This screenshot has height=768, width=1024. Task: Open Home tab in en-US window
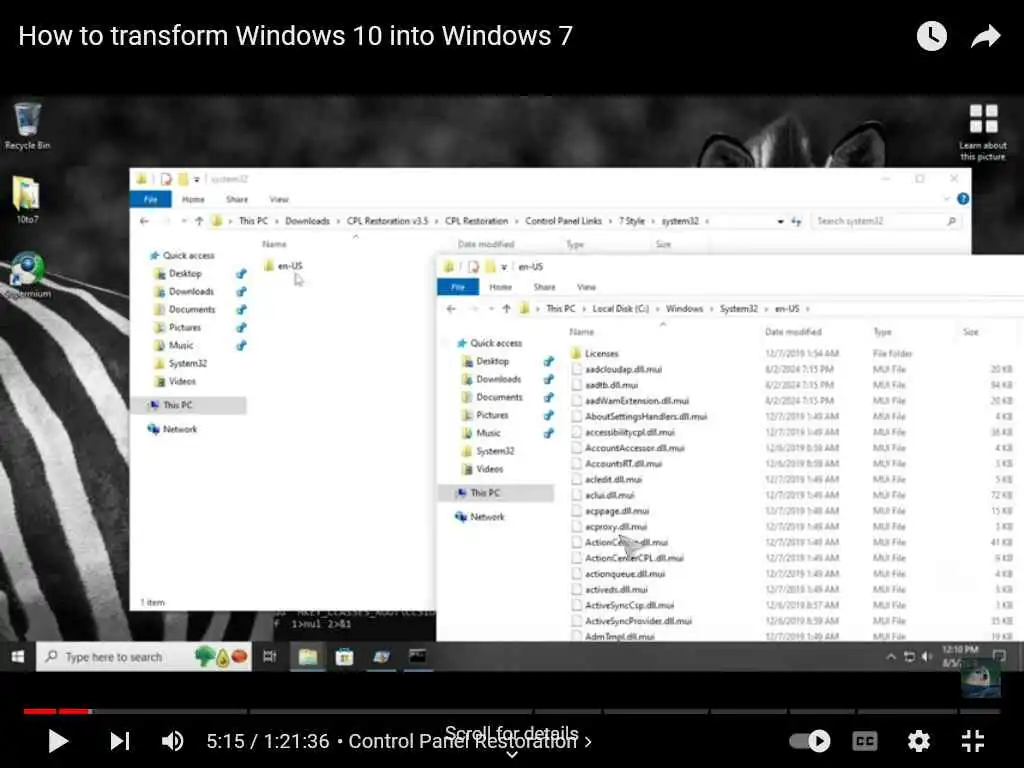click(500, 287)
